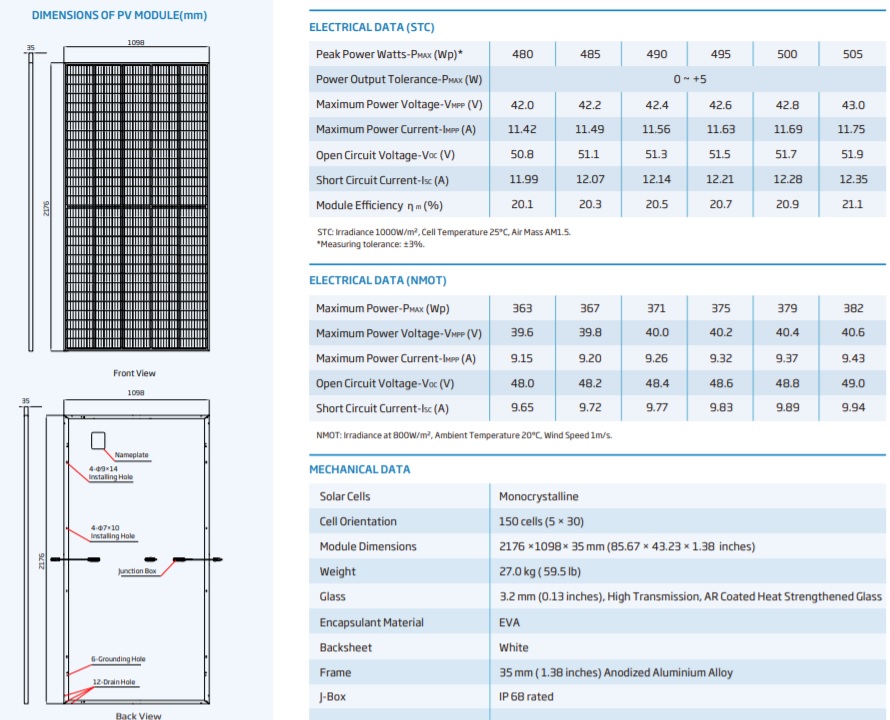Click the 'ELECTRICAL DATA (STC)' heading
The width and height of the screenshot is (890, 720).
tap(372, 27)
